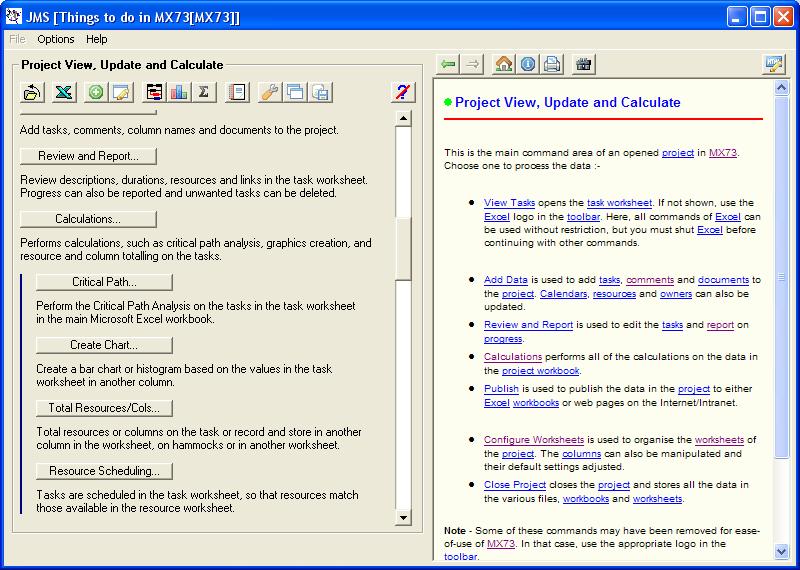Open the Options menu
Screen dimensions: 800x570
[x=56, y=39]
